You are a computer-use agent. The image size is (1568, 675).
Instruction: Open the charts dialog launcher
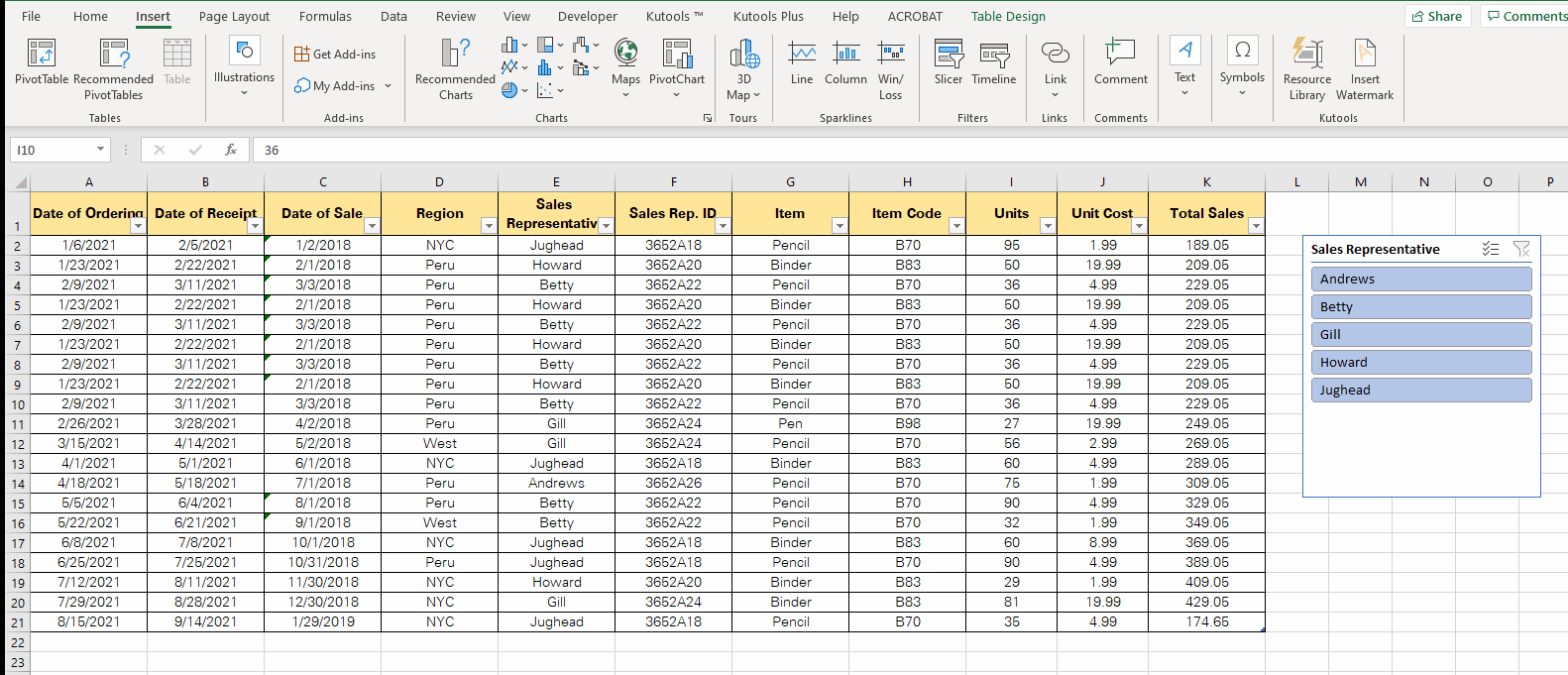pos(708,118)
